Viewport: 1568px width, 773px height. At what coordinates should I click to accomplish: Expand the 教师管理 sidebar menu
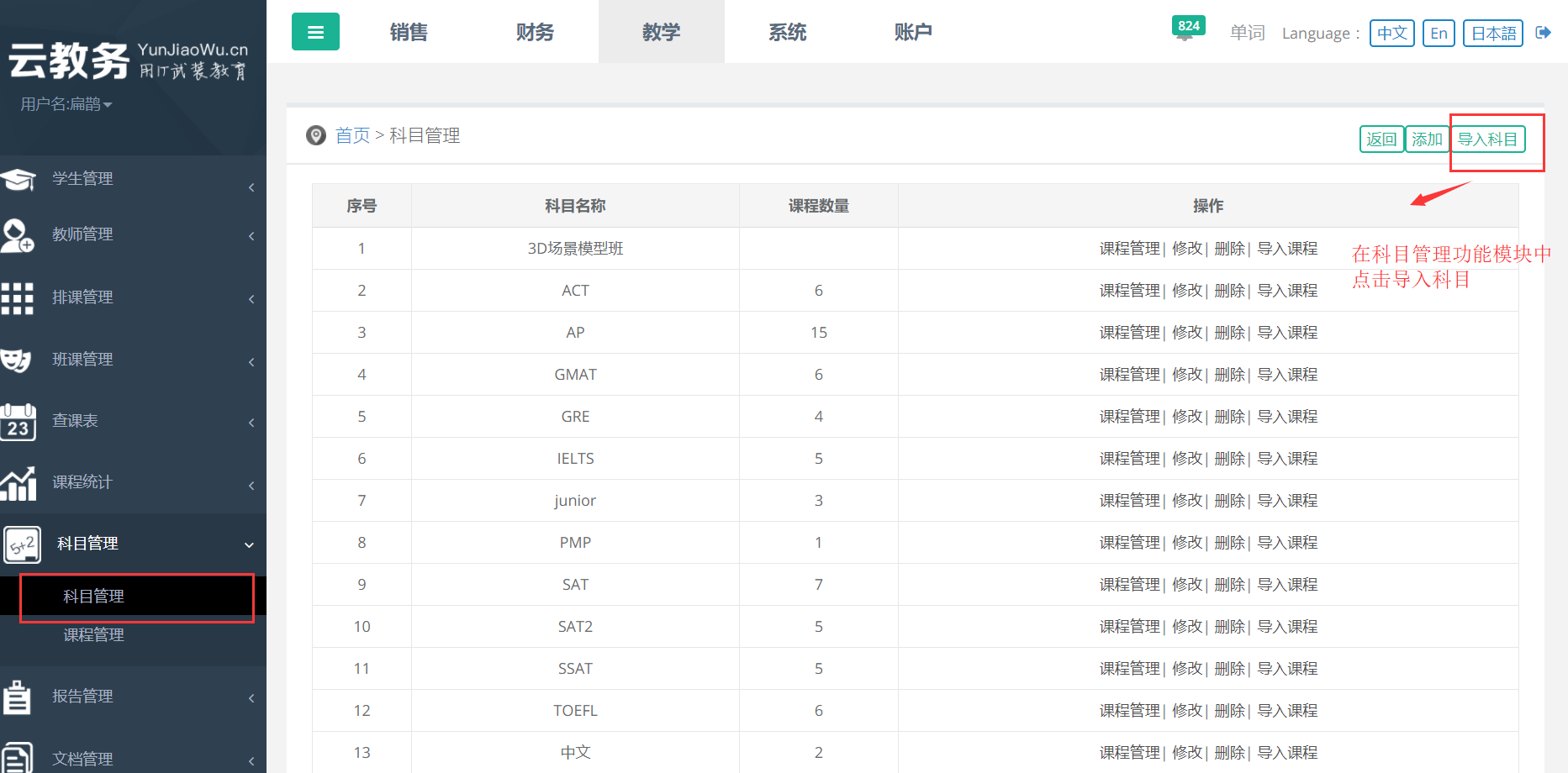coord(133,234)
